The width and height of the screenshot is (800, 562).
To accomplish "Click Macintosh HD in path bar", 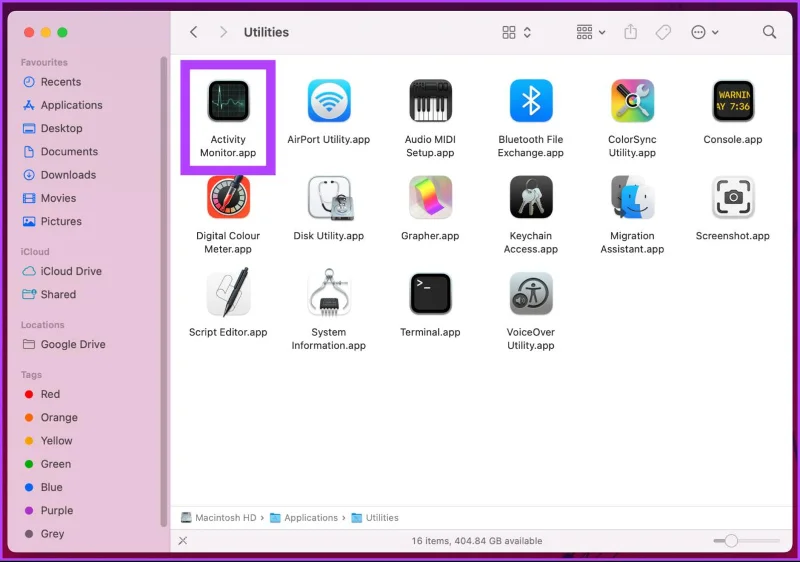I will point(218,518).
